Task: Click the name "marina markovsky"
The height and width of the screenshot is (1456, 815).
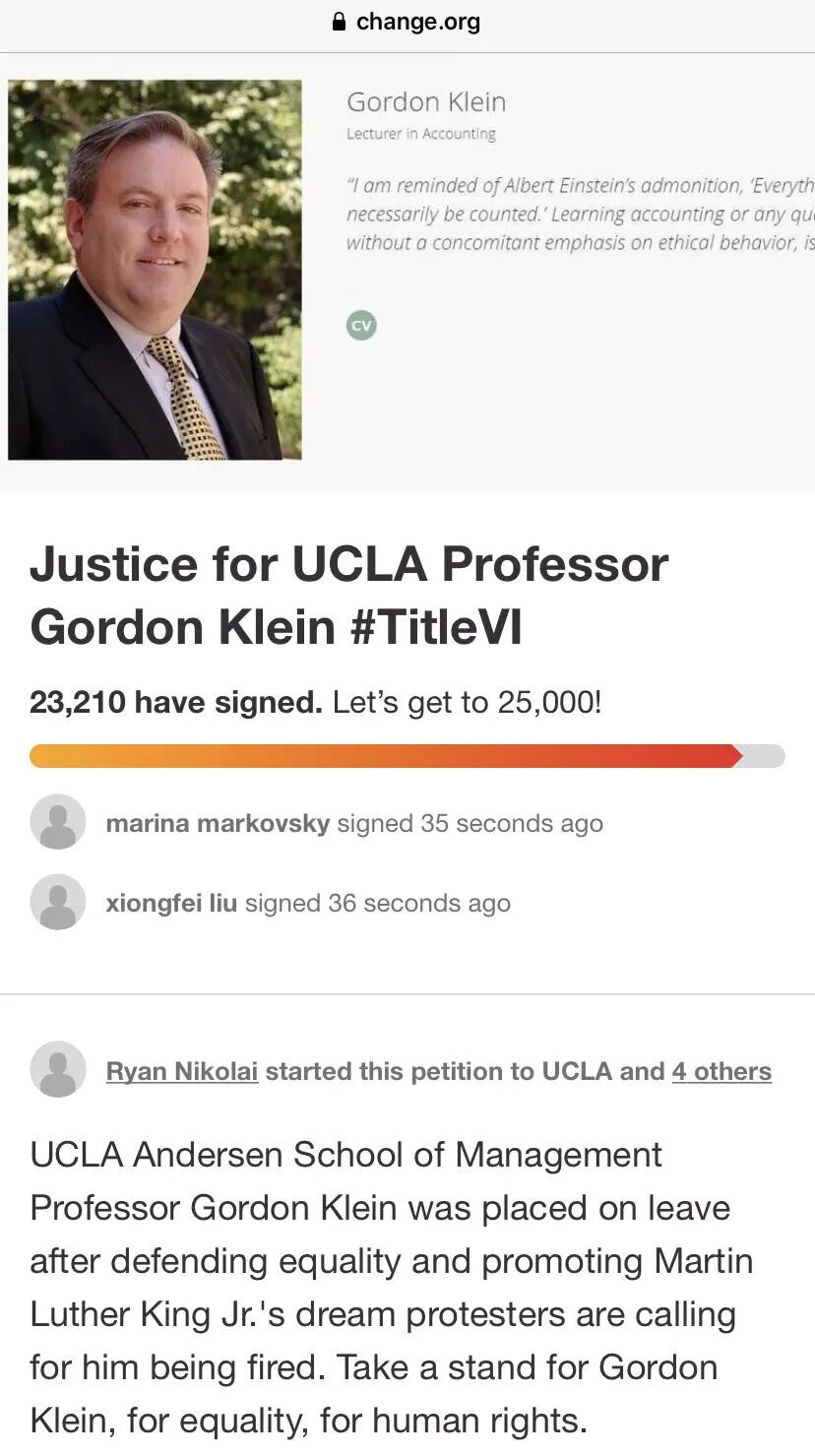Action: (x=218, y=823)
